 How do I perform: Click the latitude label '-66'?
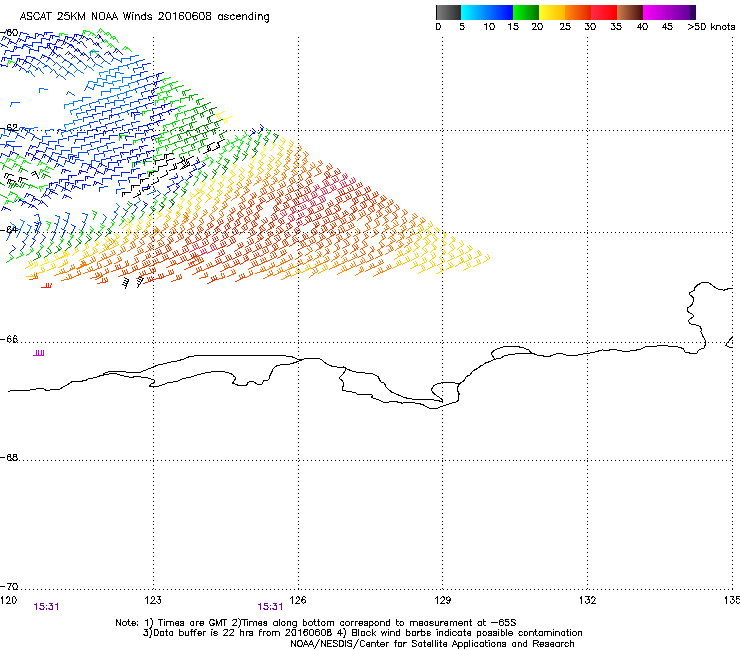pos(9,339)
